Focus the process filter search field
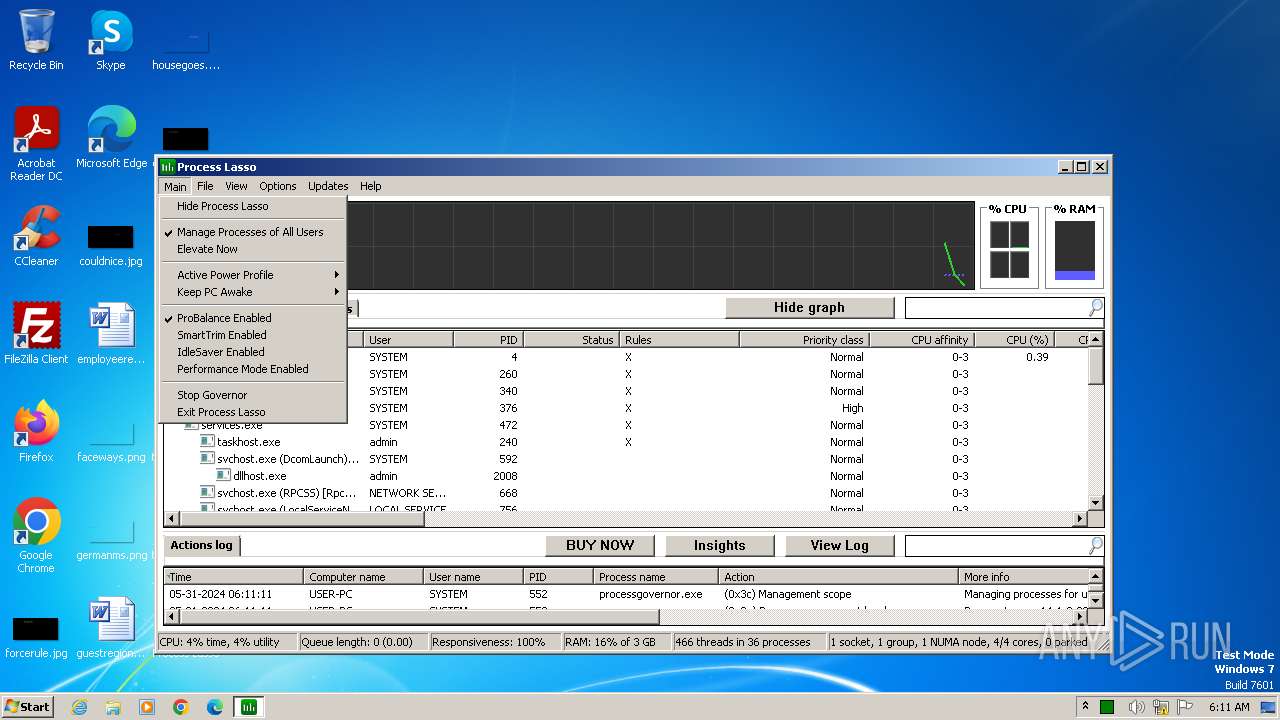This screenshot has width=1280, height=720. [x=997, y=307]
